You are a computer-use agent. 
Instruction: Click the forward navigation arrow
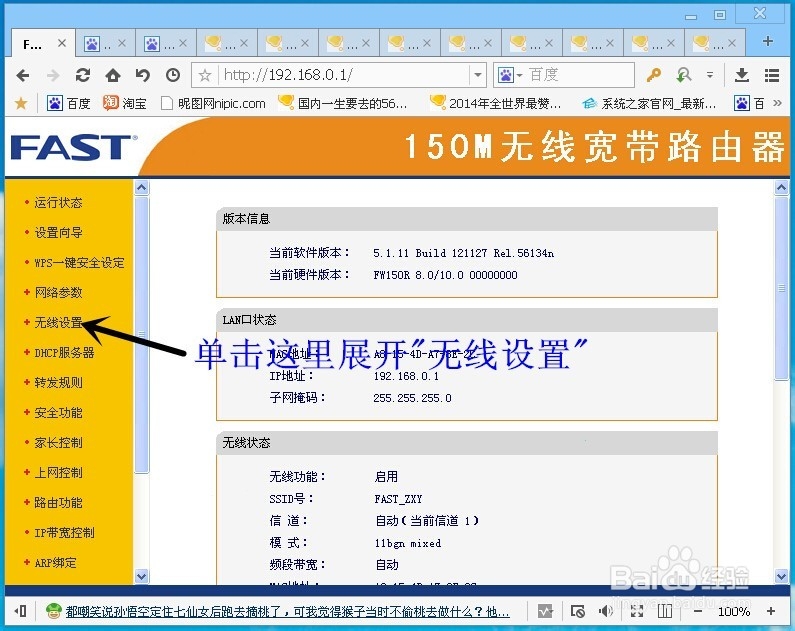click(53, 76)
